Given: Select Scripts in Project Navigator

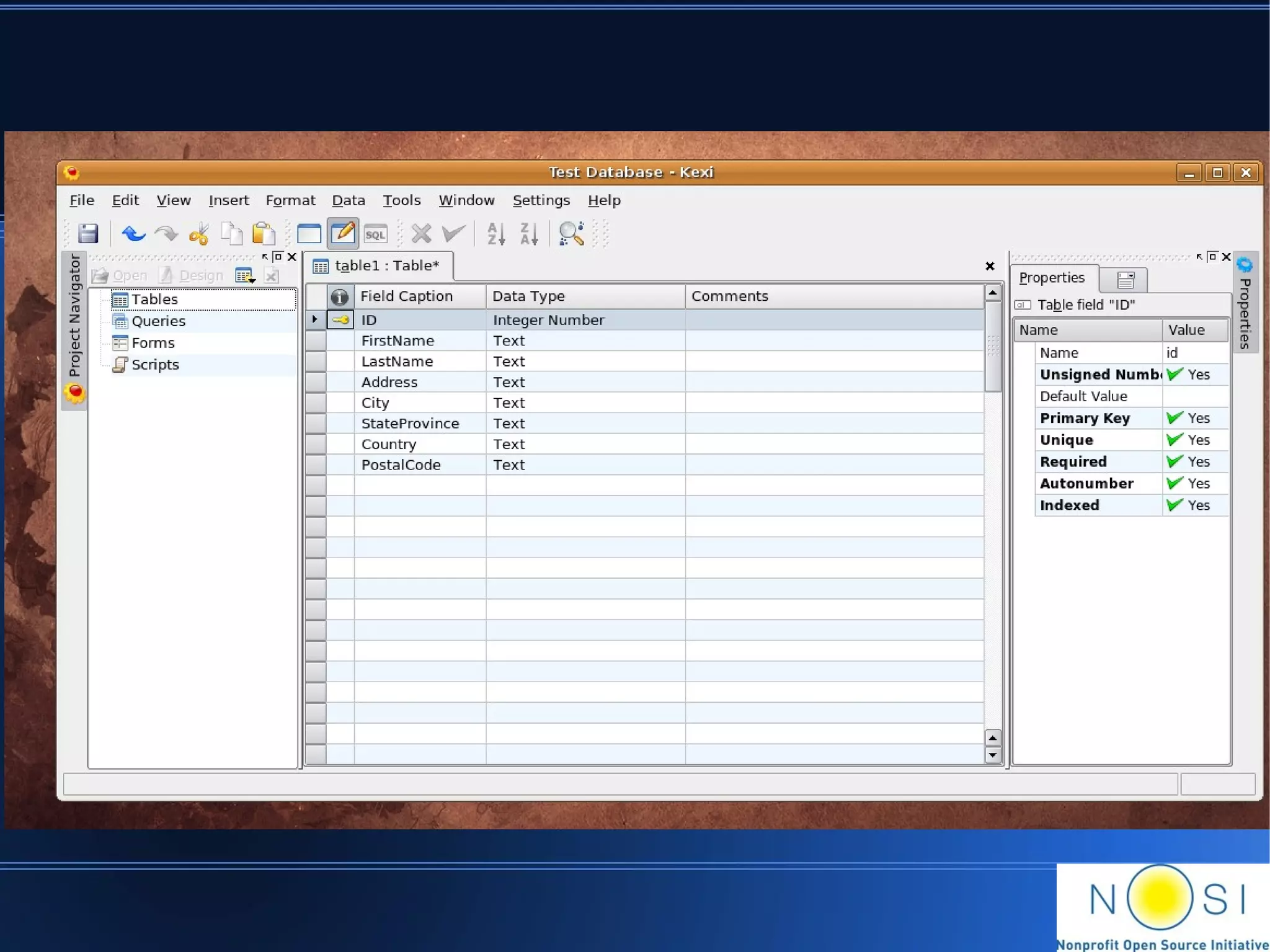Looking at the screenshot, I should [155, 365].
